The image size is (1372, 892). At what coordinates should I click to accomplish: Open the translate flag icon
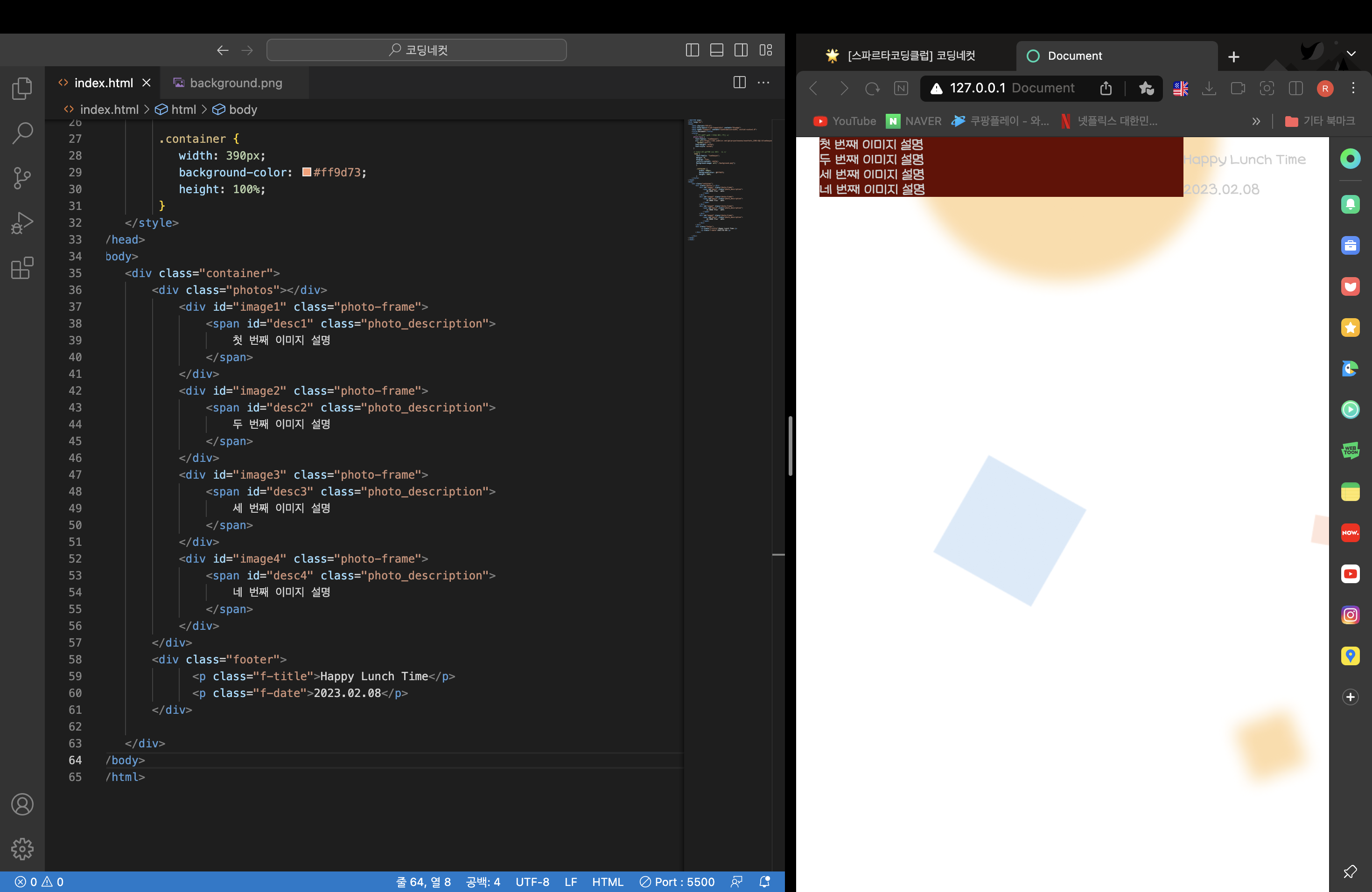pyautogui.click(x=1181, y=88)
